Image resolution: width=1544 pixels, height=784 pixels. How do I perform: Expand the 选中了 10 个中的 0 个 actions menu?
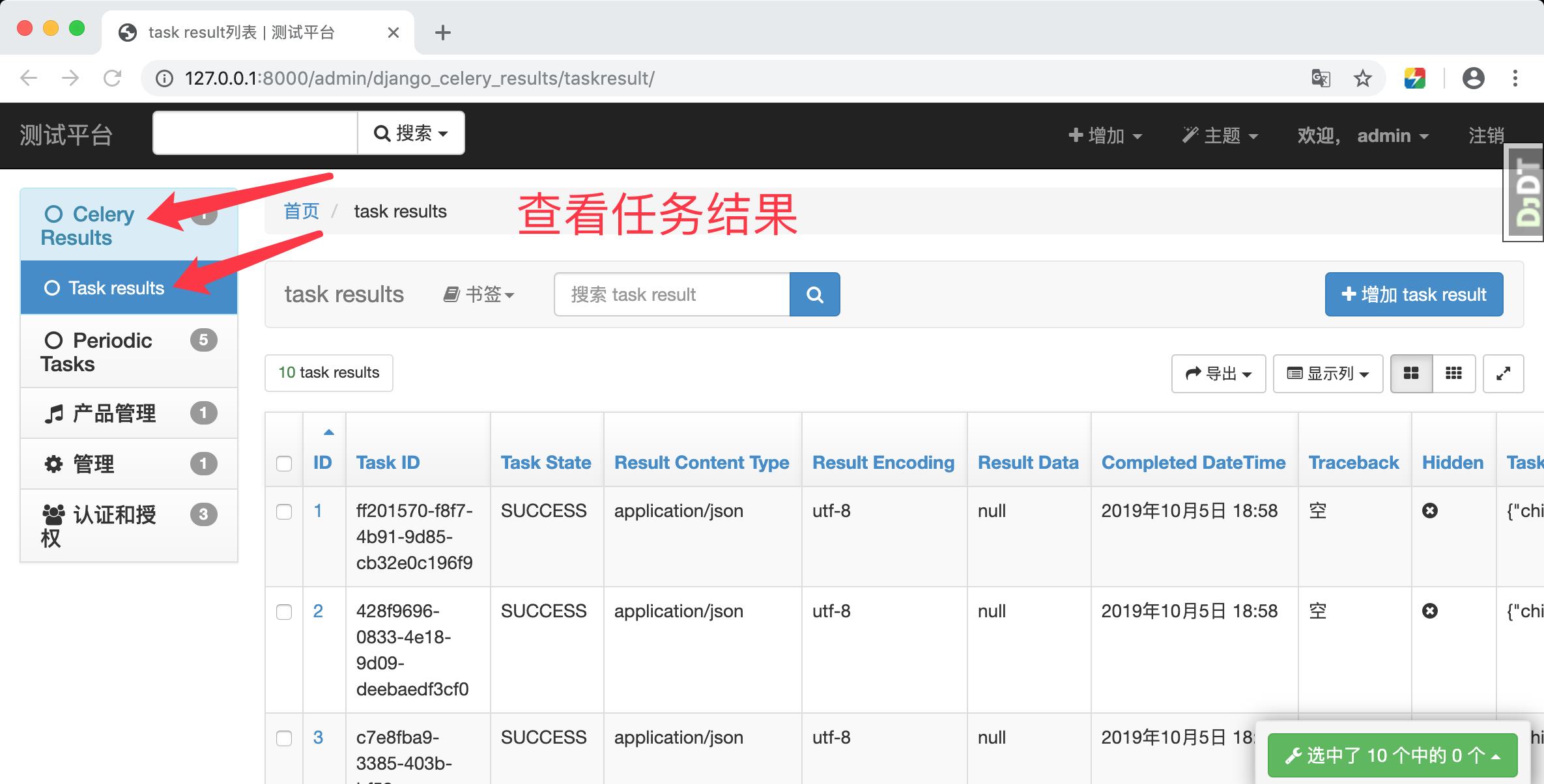[1393, 755]
